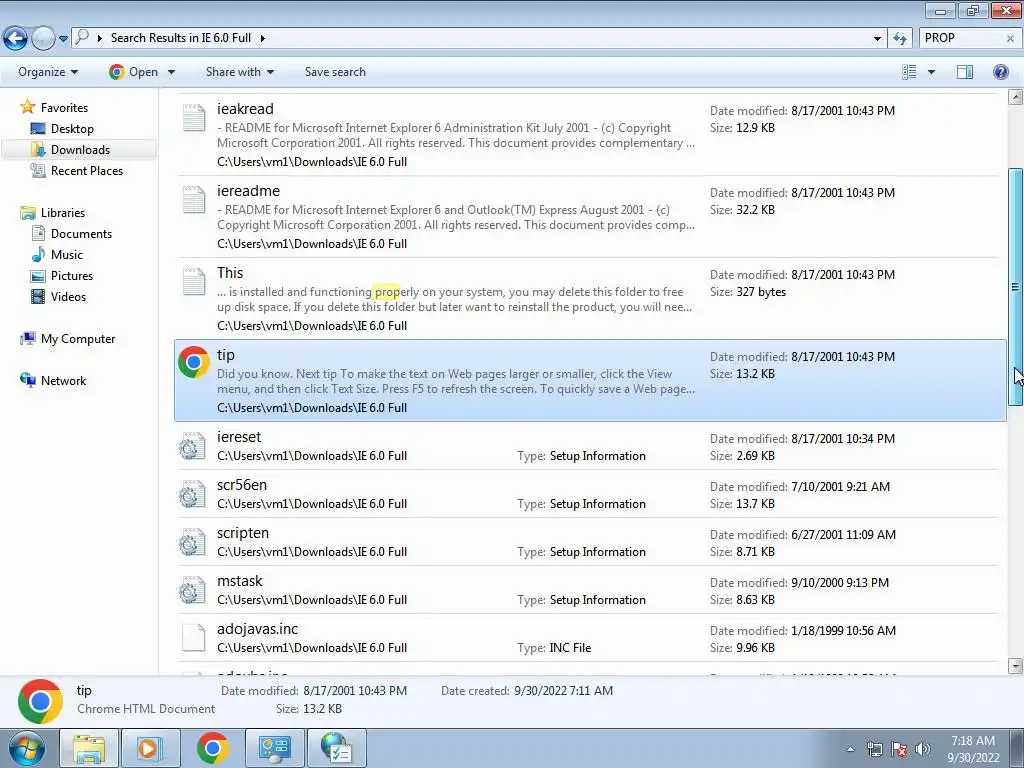The width and height of the screenshot is (1024, 768).
Task: Open the Organize menu
Action: click(x=48, y=72)
